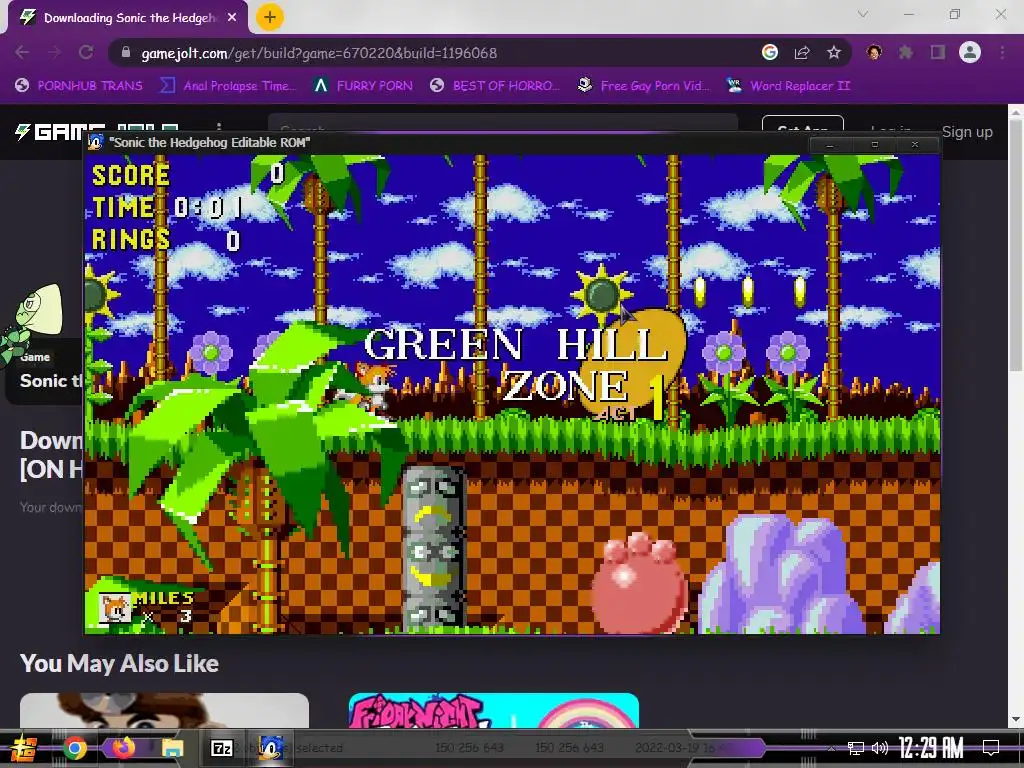The image size is (1024, 768).
Task: Open the Extensions puzzle piece menu
Action: click(x=905, y=52)
